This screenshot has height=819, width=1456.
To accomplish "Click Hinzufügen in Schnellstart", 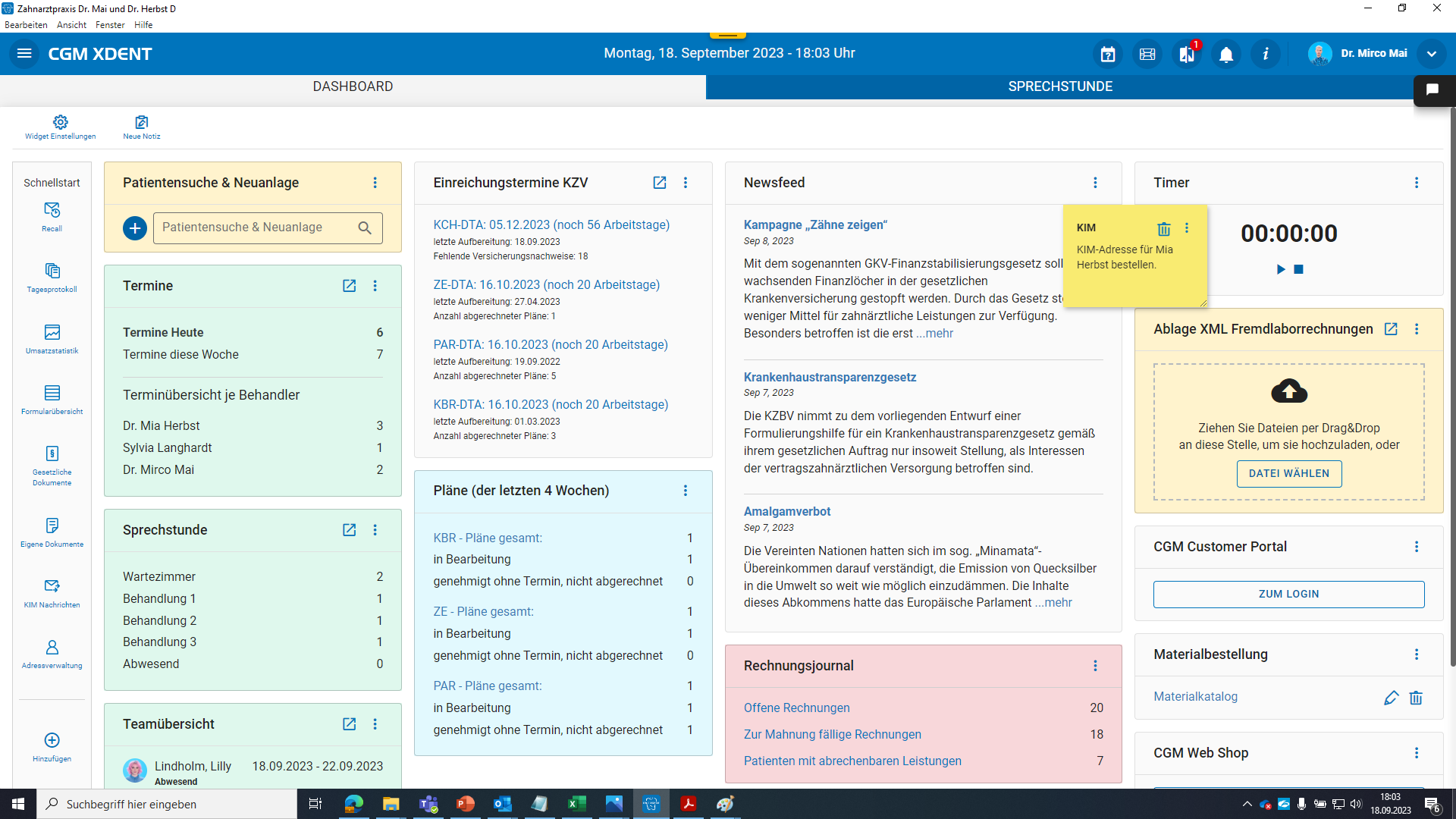I will click(52, 747).
